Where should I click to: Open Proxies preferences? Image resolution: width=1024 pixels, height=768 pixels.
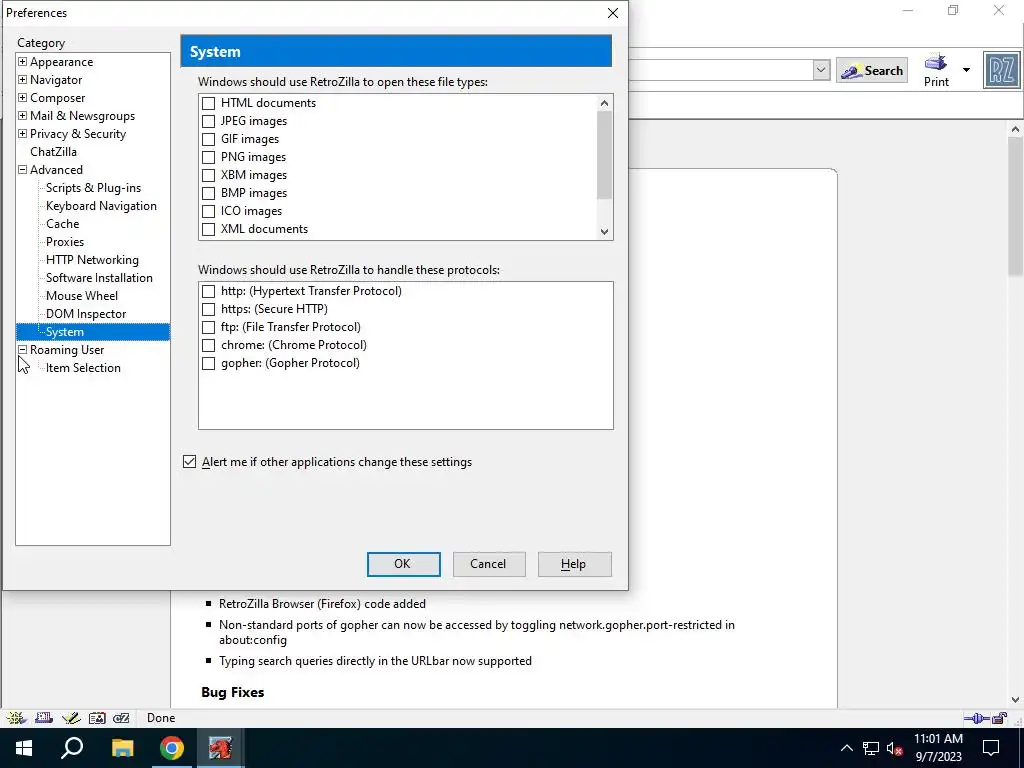[65, 242]
